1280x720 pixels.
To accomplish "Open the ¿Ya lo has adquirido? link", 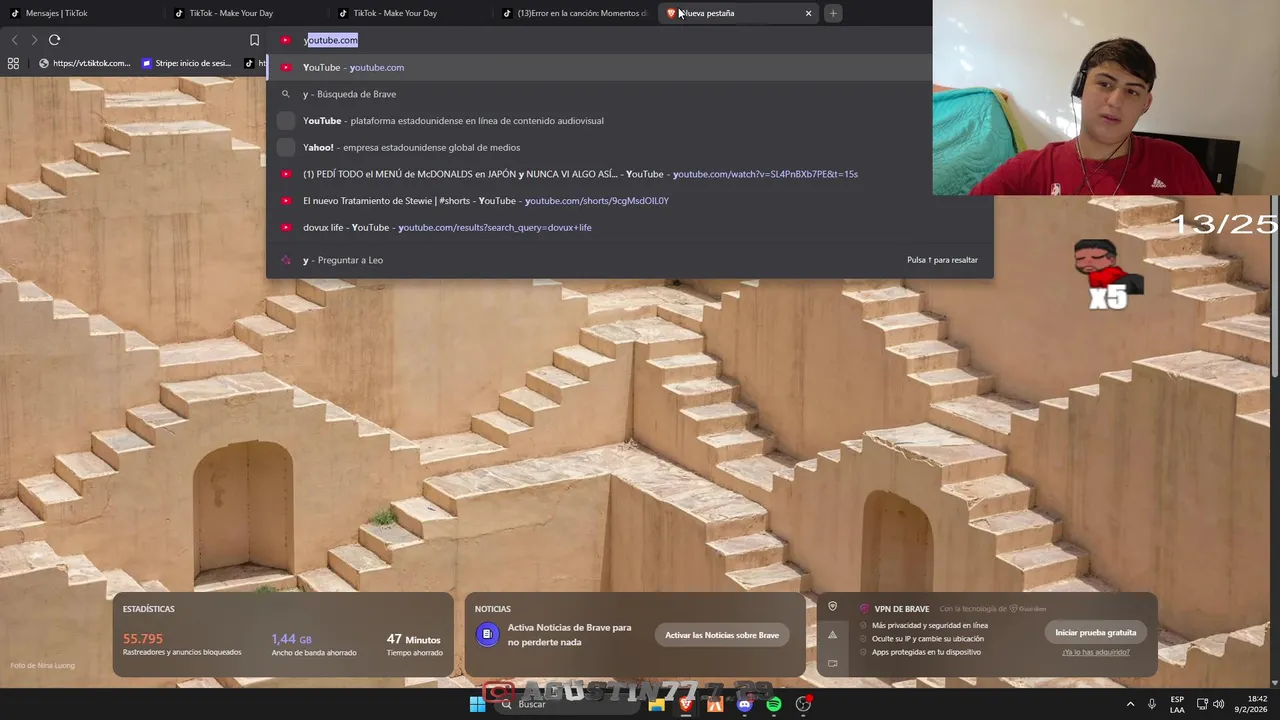I will click(1095, 652).
